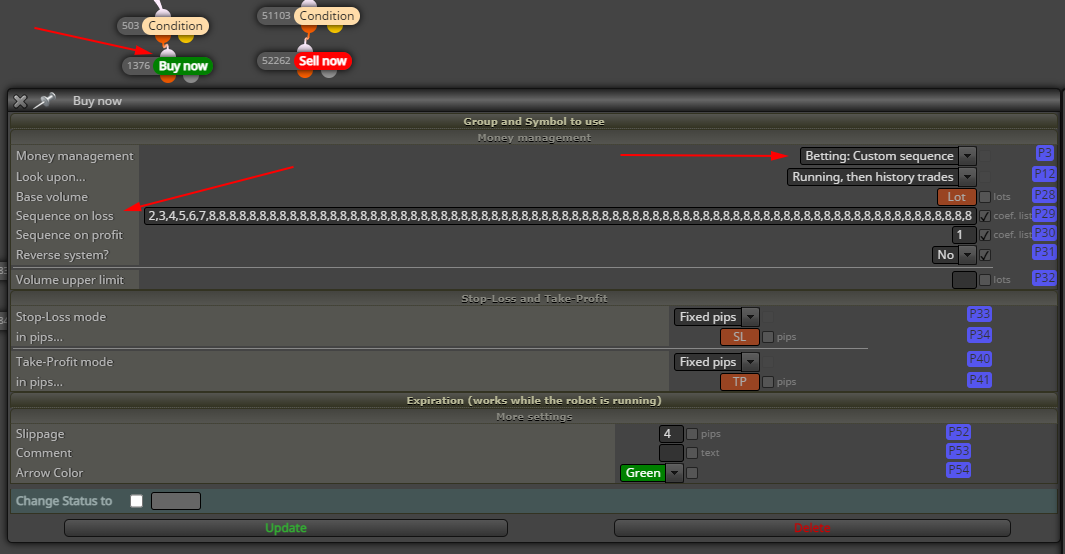Click the P3 parameter badge
Image resolution: width=1065 pixels, height=554 pixels.
1045,153
